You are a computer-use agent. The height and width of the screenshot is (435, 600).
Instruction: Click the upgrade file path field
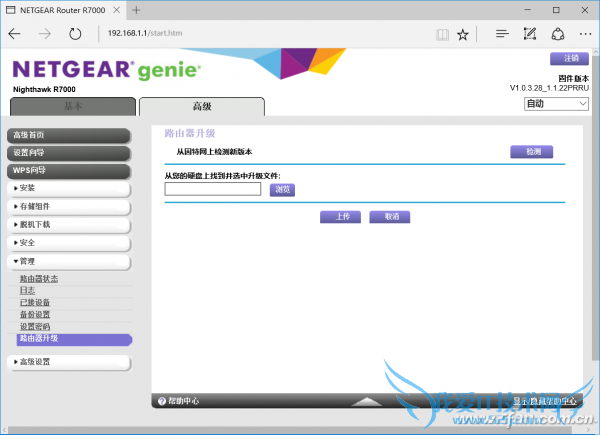point(213,189)
